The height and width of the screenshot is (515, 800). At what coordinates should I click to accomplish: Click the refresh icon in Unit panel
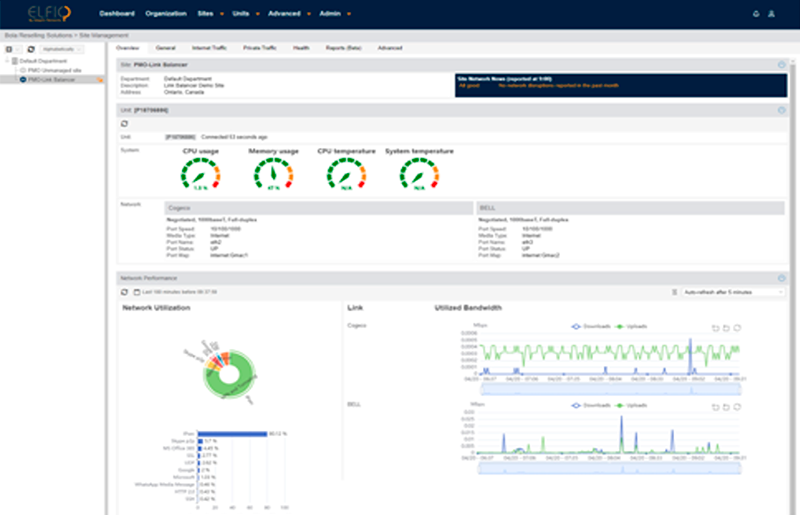[x=124, y=123]
